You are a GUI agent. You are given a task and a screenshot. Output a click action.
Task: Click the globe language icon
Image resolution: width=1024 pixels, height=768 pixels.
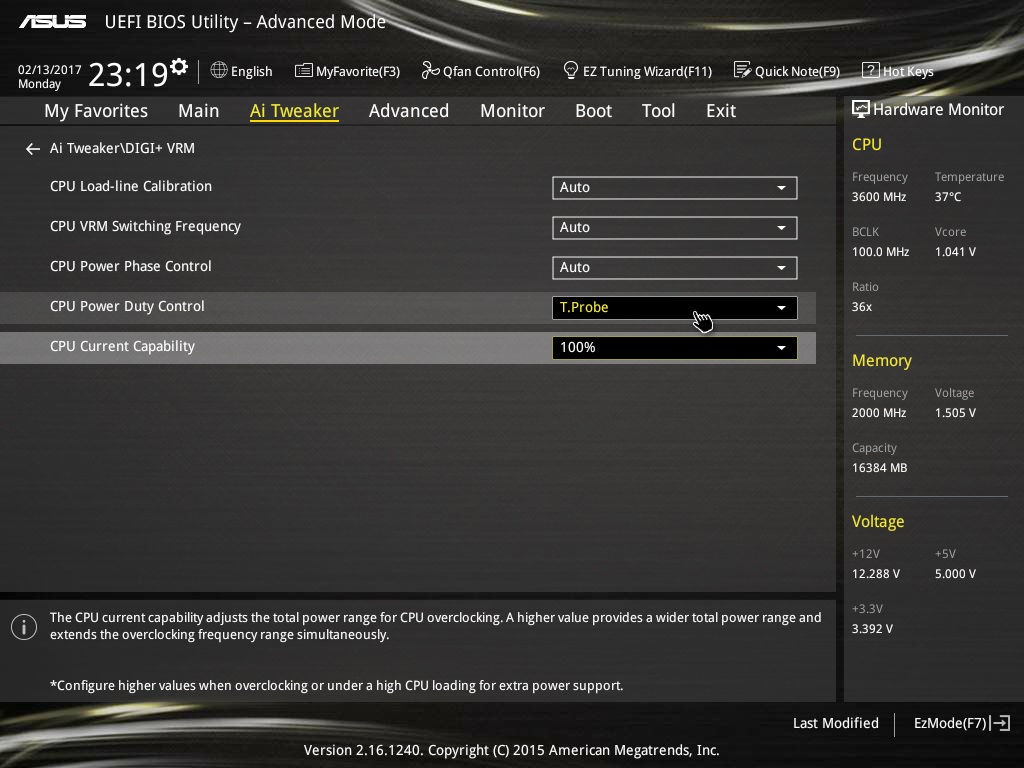coord(219,70)
